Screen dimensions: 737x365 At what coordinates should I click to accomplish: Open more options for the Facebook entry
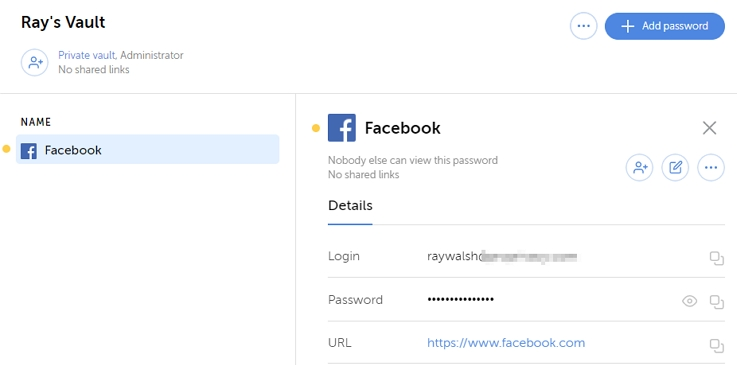tap(711, 167)
